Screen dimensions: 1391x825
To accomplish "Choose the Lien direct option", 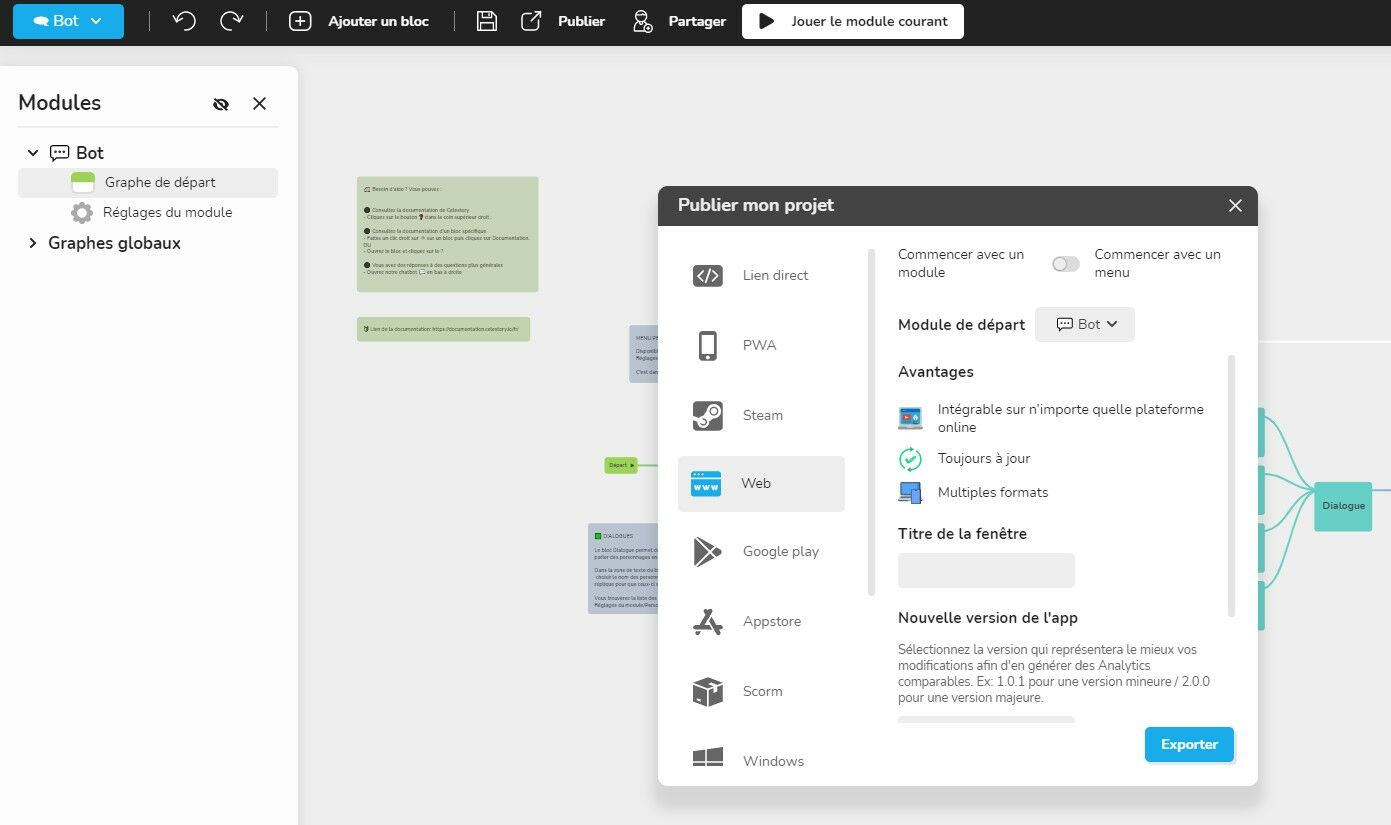I will click(x=761, y=276).
